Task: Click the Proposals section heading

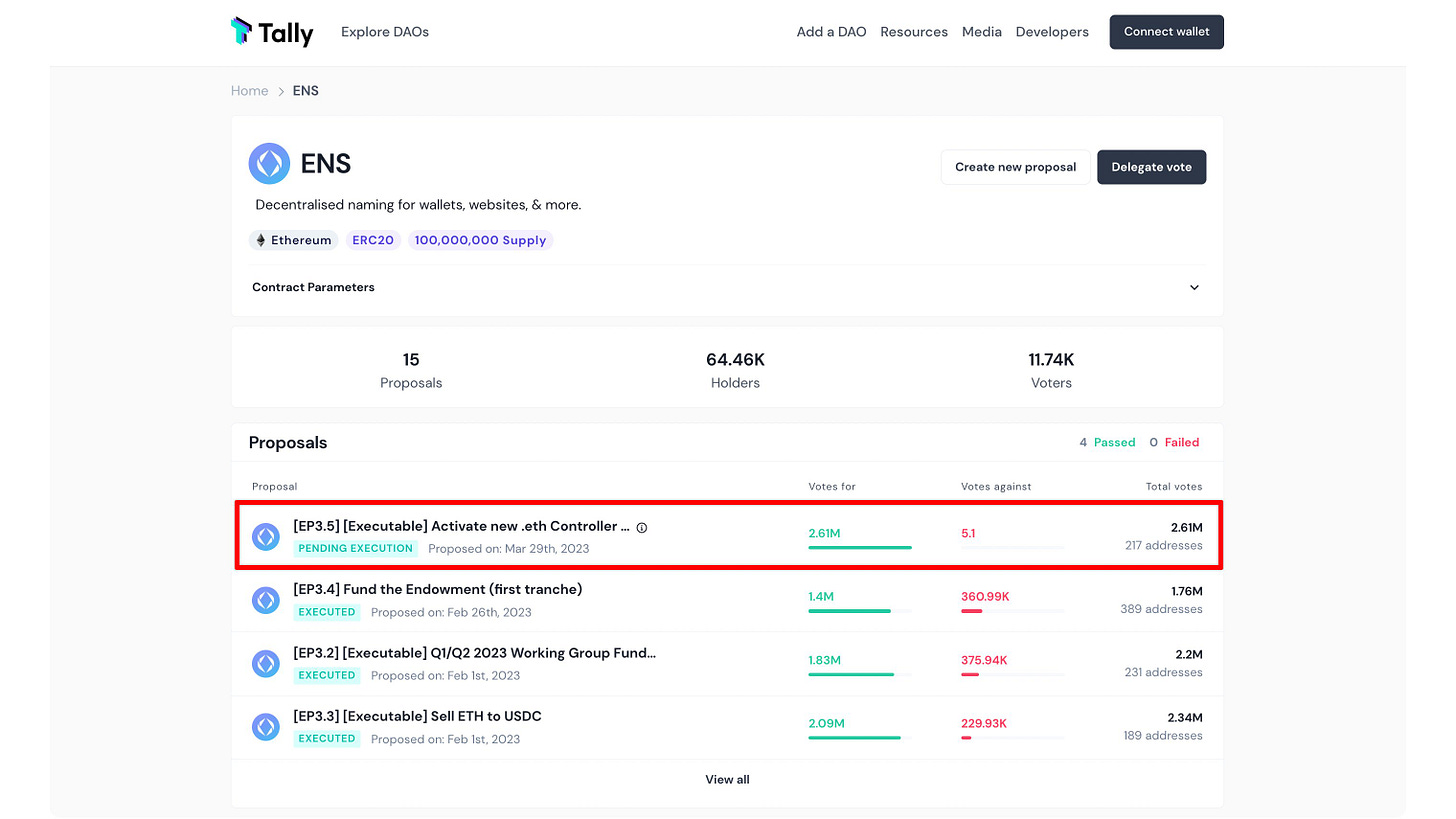Action: [x=288, y=442]
